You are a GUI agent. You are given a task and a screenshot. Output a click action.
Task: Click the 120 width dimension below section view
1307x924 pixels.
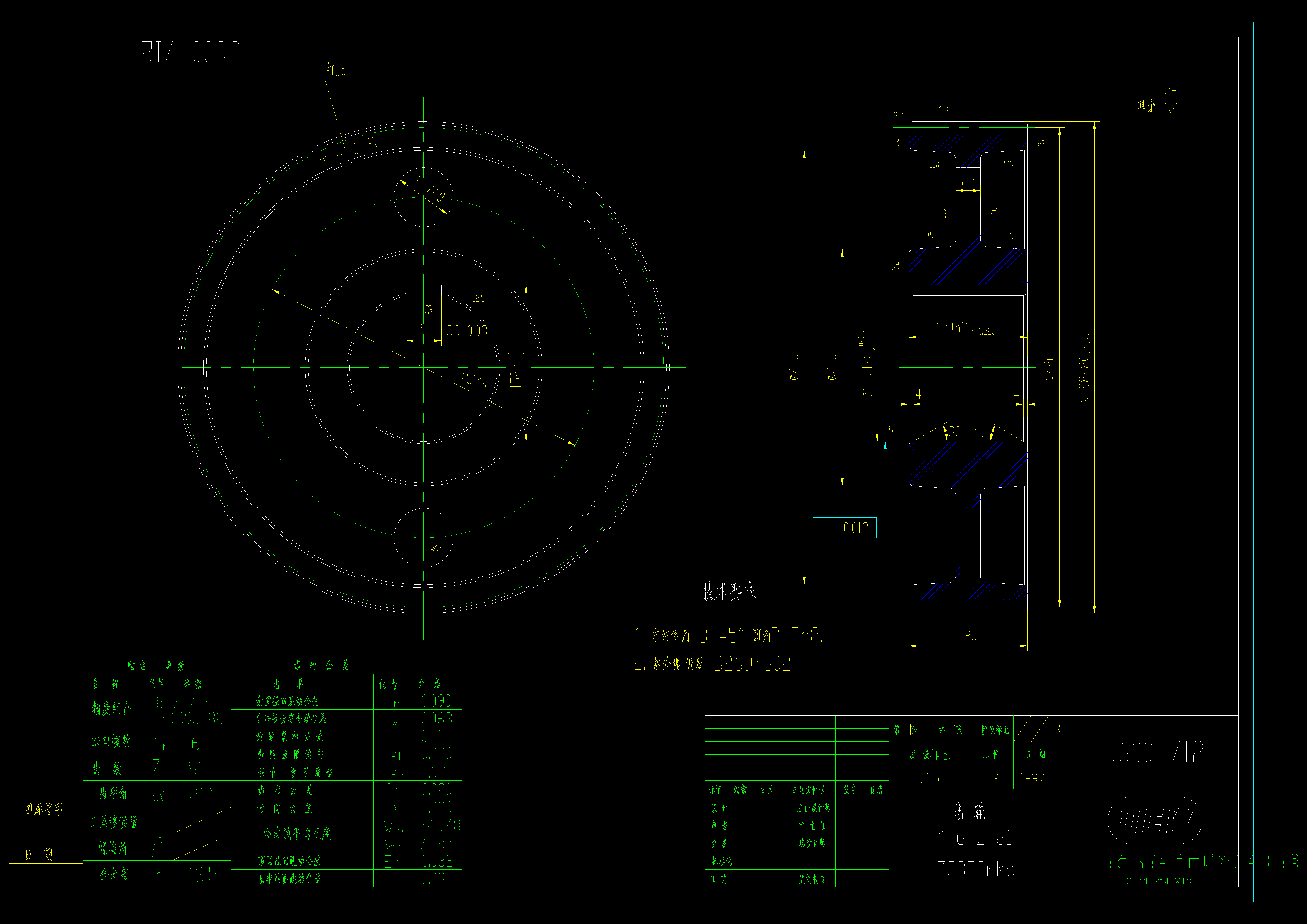coord(968,636)
